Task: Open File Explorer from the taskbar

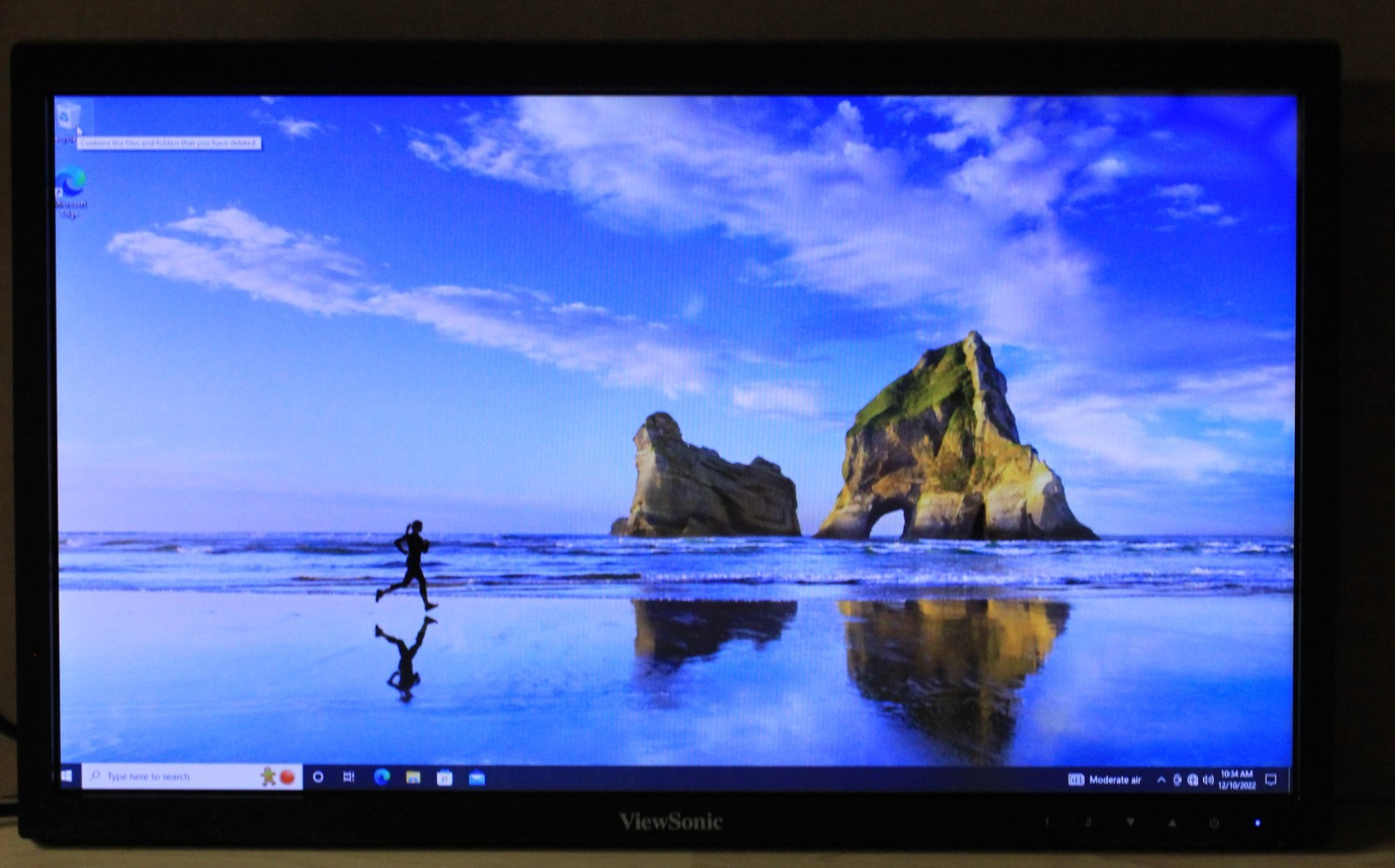Action: [x=413, y=776]
